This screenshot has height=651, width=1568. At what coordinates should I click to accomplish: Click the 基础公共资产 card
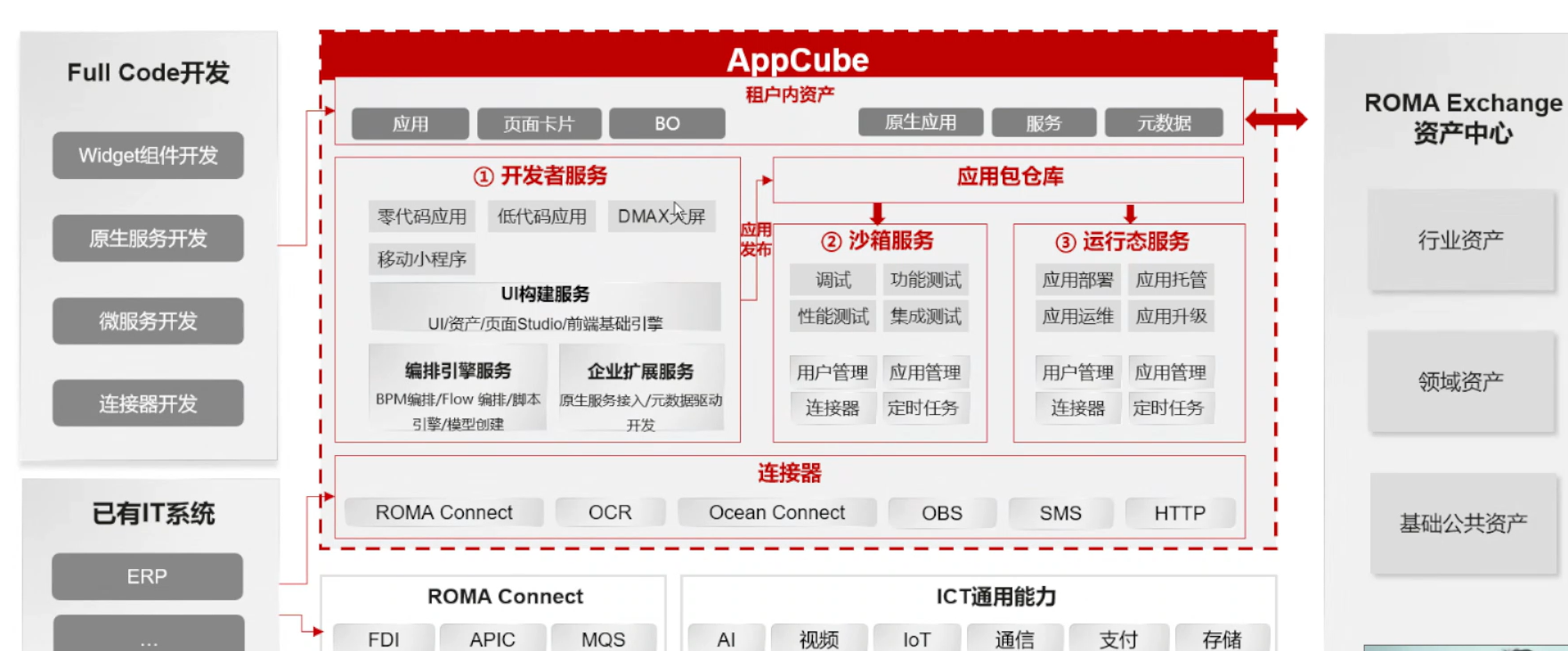tap(1463, 523)
